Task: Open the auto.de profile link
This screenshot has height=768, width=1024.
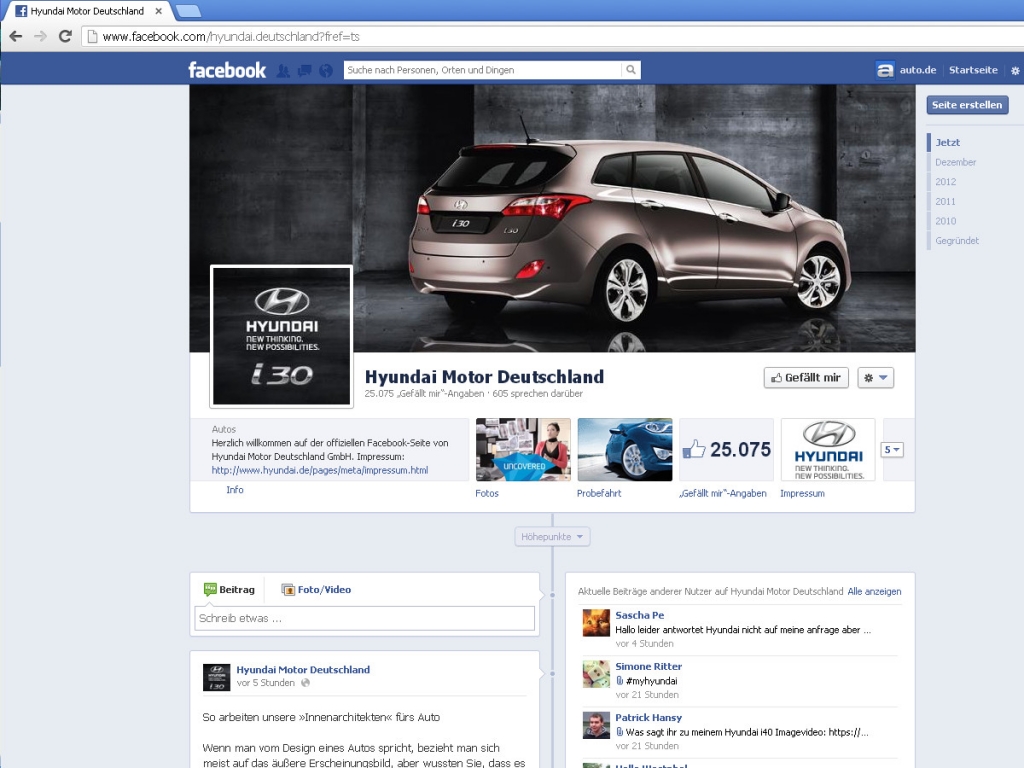Action: point(918,70)
